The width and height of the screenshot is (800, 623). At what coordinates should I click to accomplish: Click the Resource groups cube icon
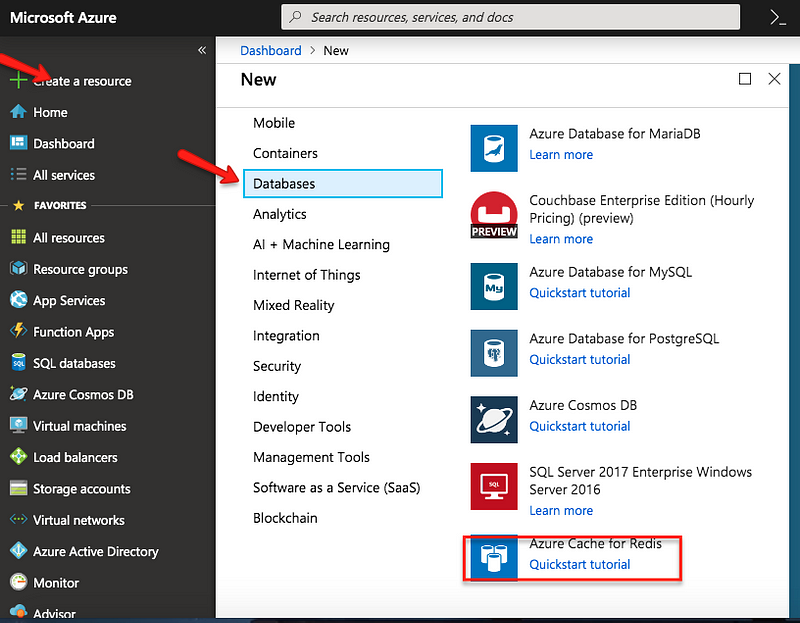coord(18,268)
